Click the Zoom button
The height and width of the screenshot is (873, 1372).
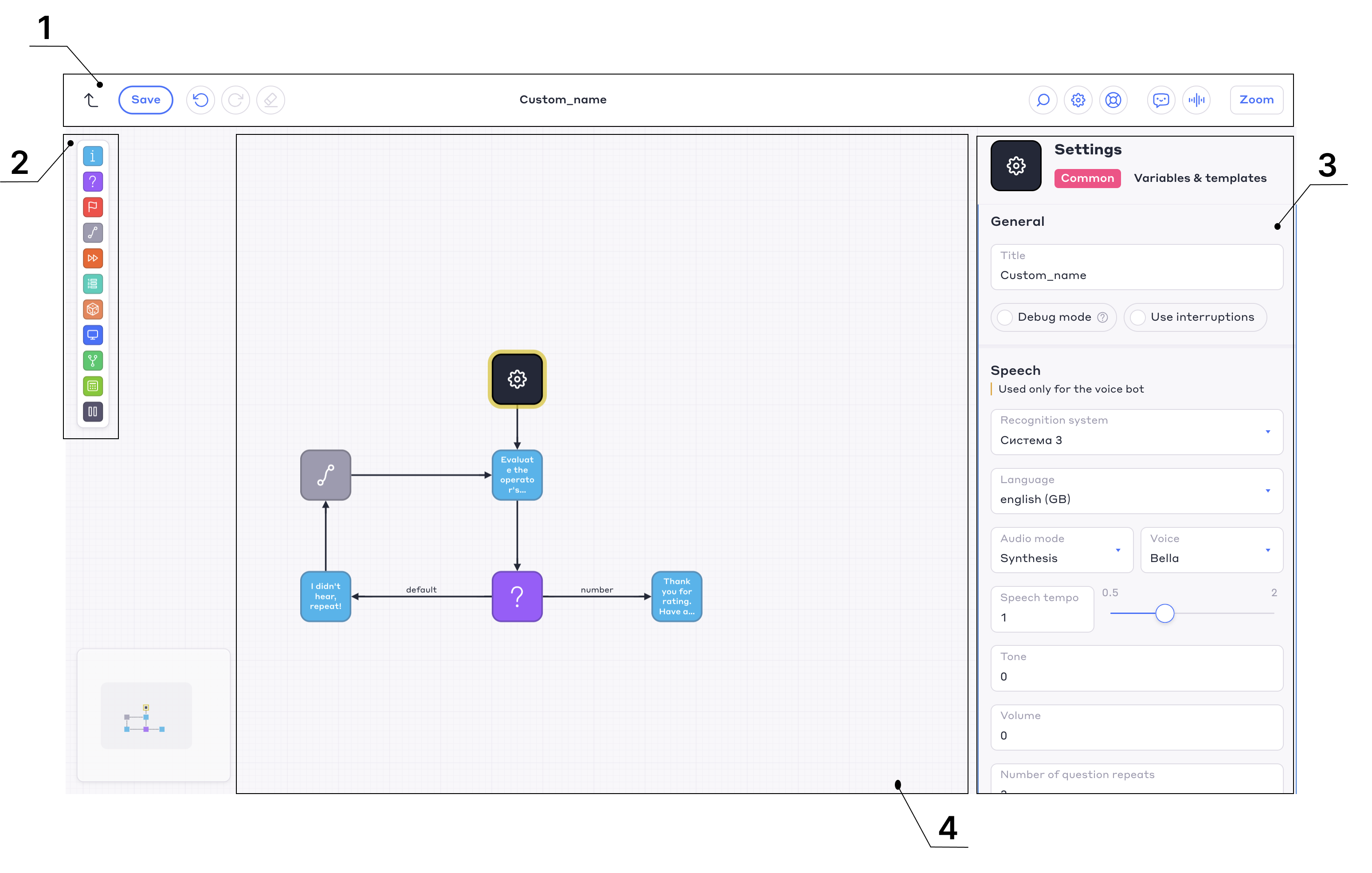(x=1256, y=100)
